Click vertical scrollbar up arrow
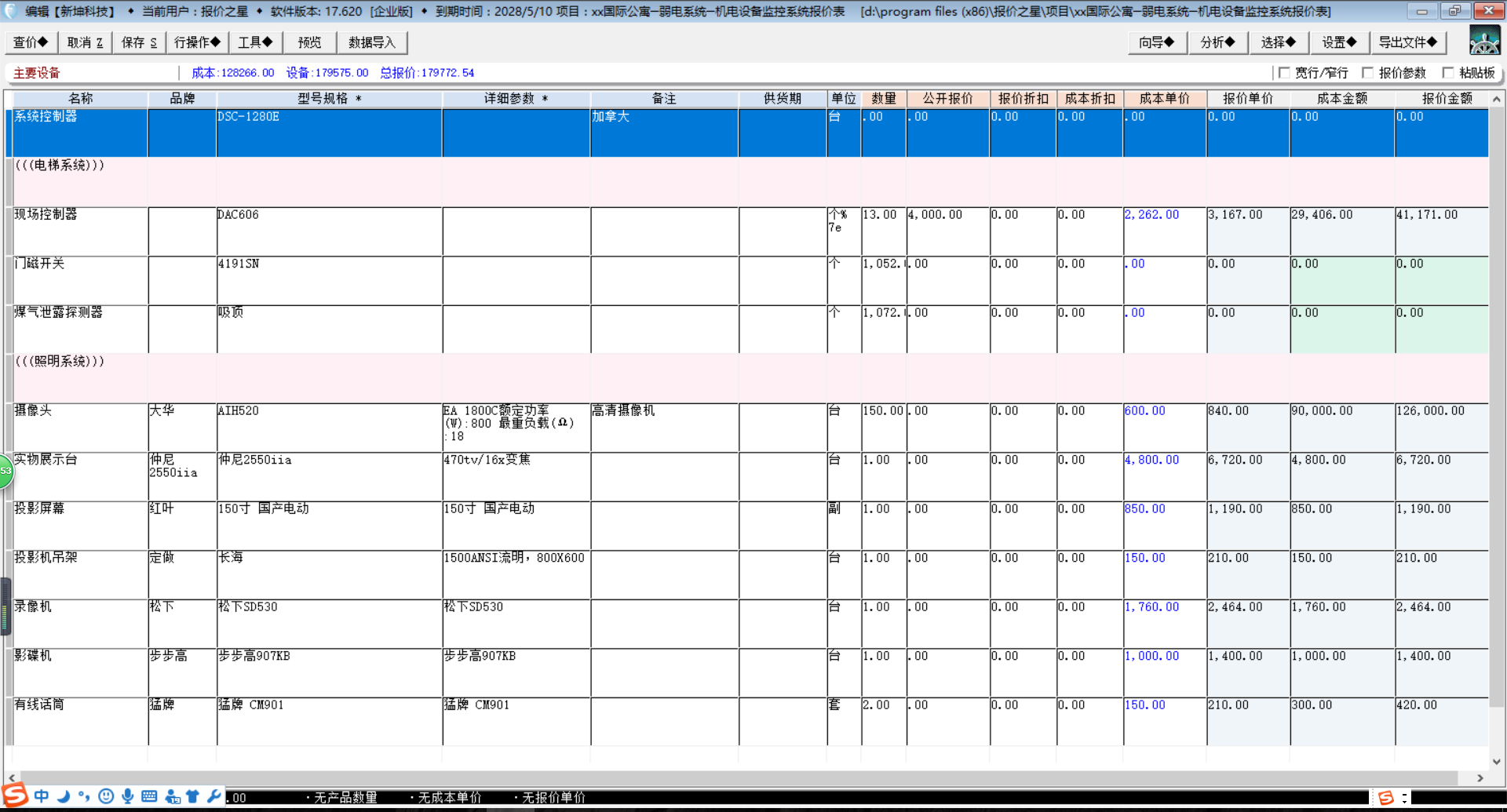The width and height of the screenshot is (1507, 812). [x=1497, y=99]
